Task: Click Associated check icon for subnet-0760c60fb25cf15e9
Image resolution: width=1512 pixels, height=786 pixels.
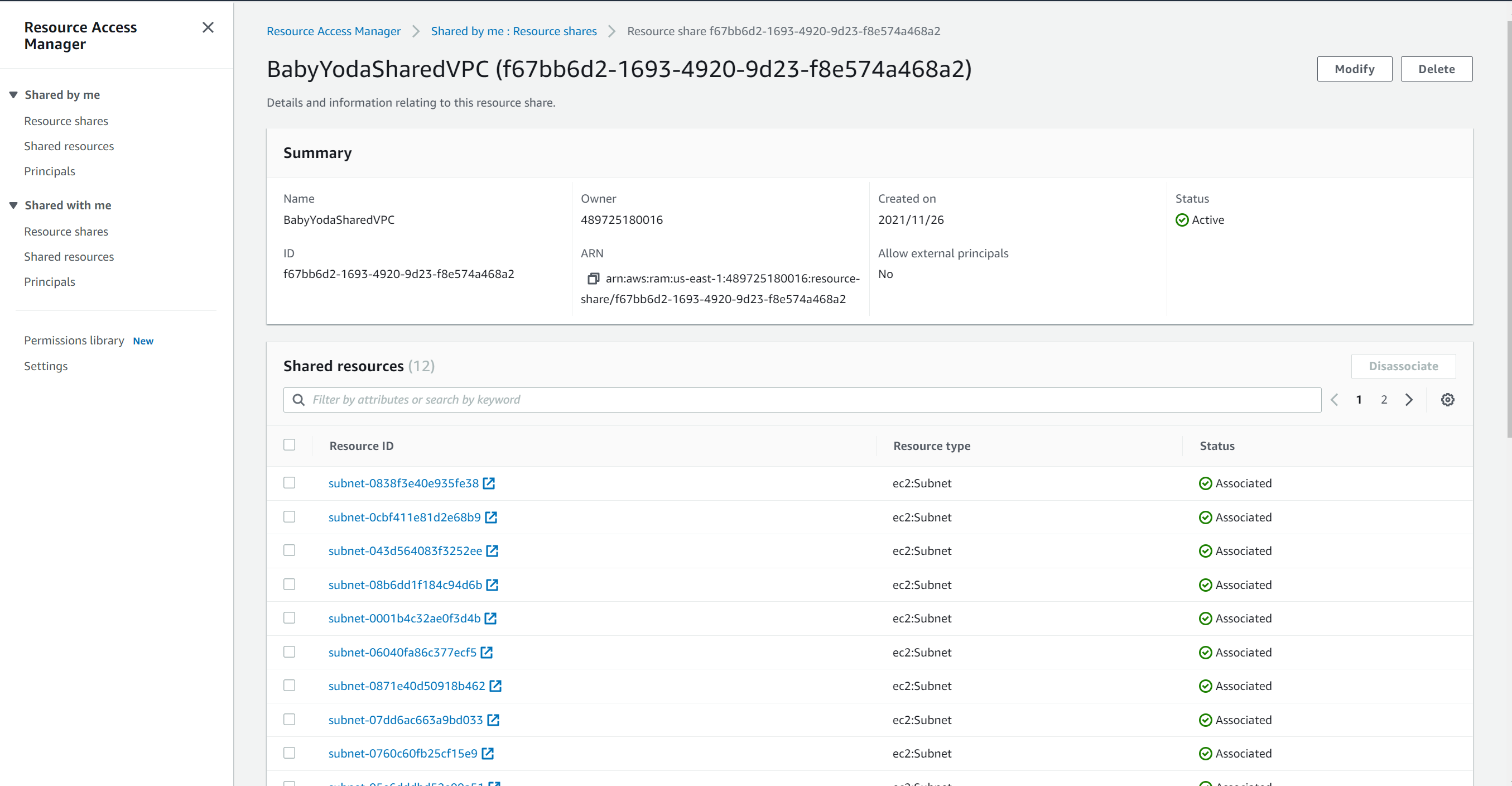Action: pos(1205,753)
